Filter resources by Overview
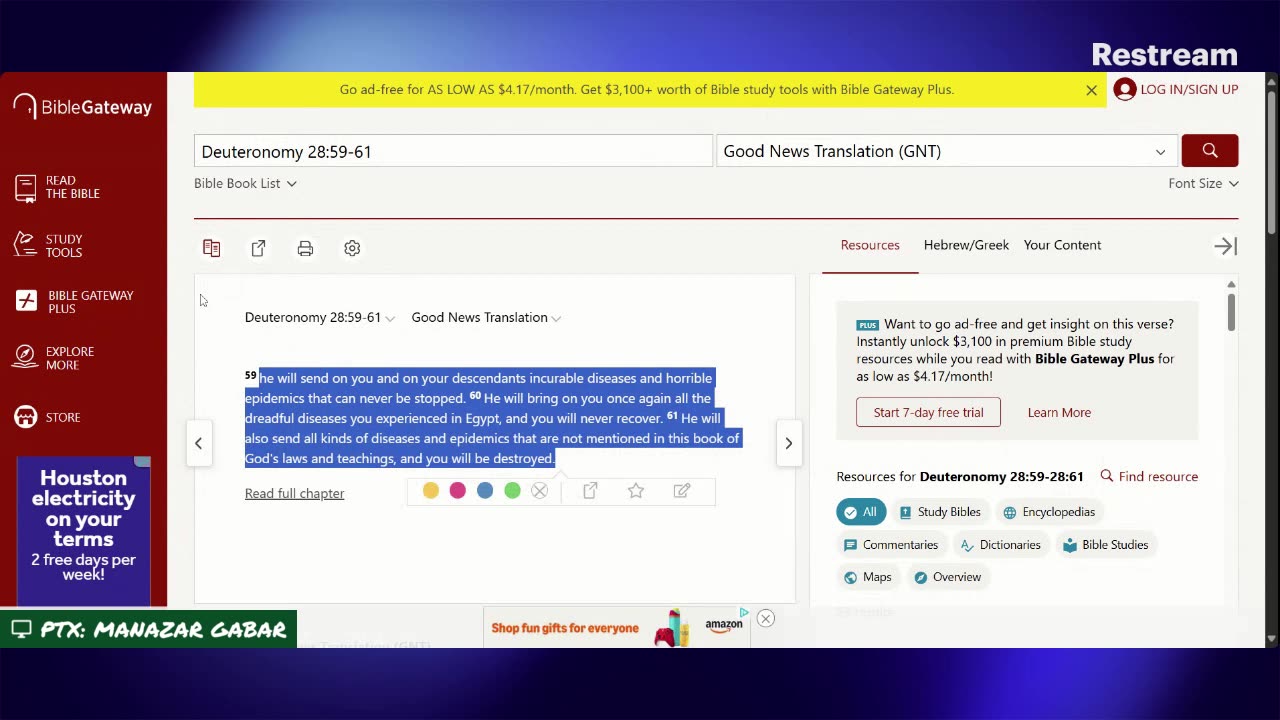Screen dimensions: 1280x720 [947, 577]
